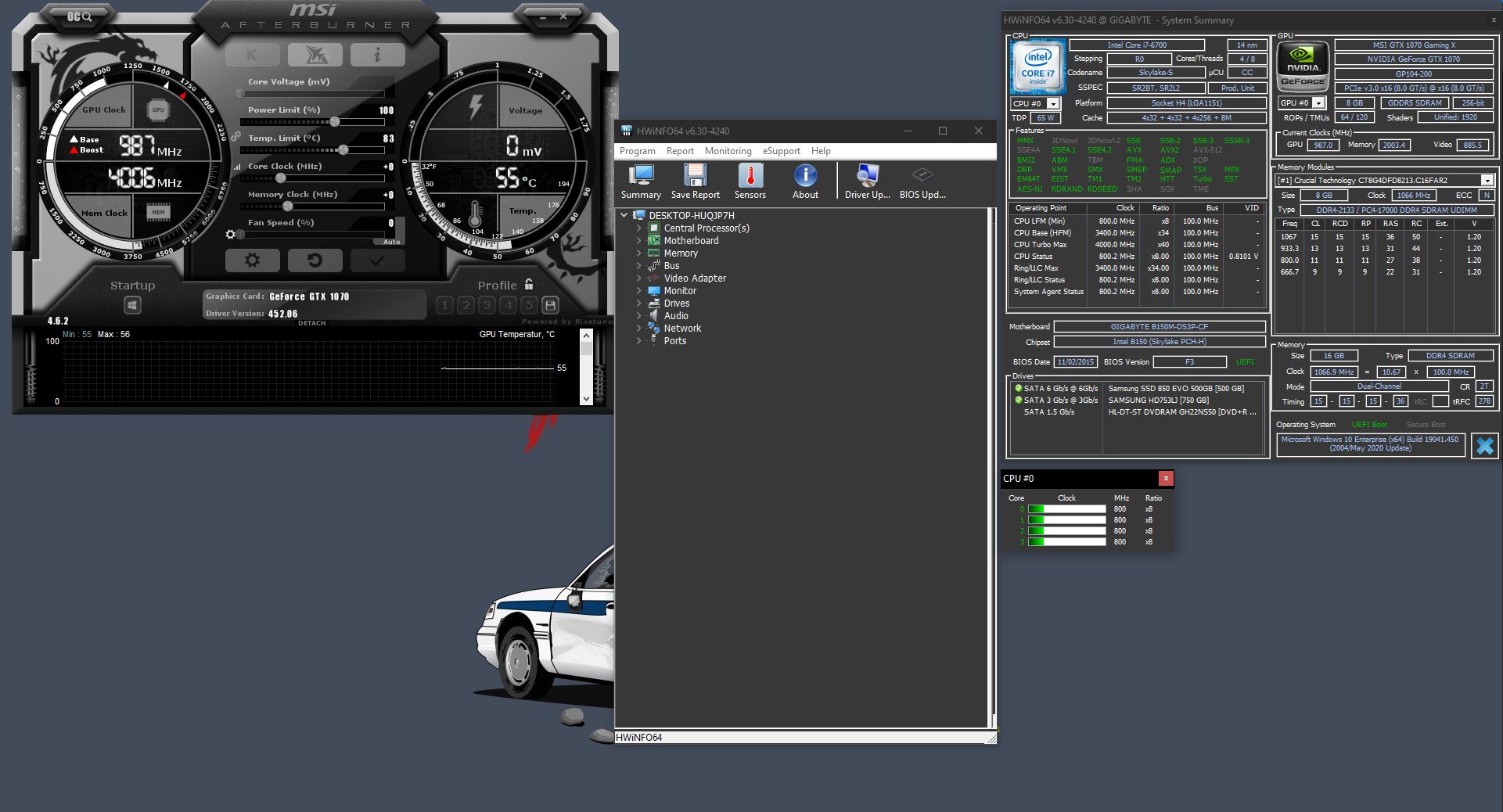The height and width of the screenshot is (812, 1503).
Task: Collapse the DESKTOP-HUQJP7H tree root
Action: (x=624, y=215)
